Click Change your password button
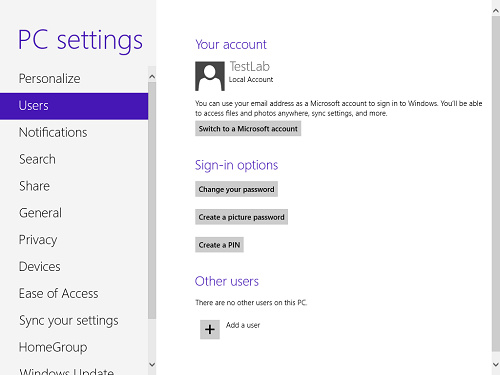This screenshot has width=500, height=375. pyautogui.click(x=236, y=189)
